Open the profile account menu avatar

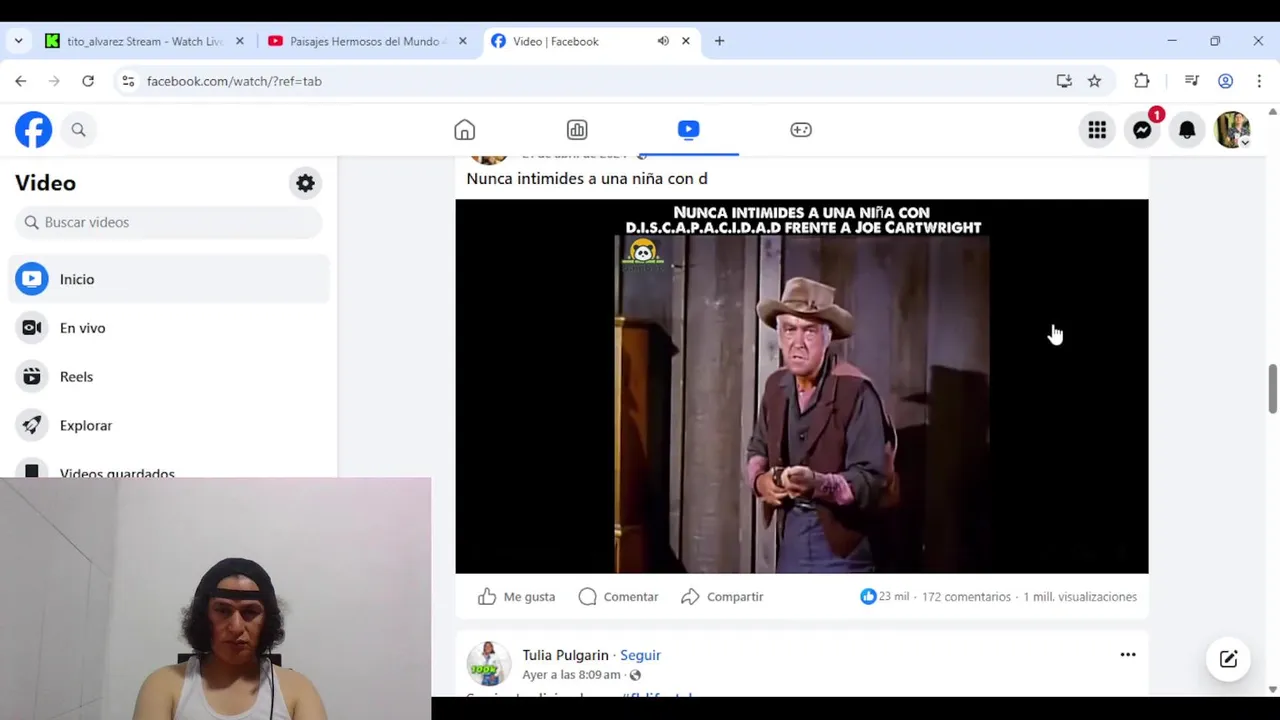pos(1232,130)
